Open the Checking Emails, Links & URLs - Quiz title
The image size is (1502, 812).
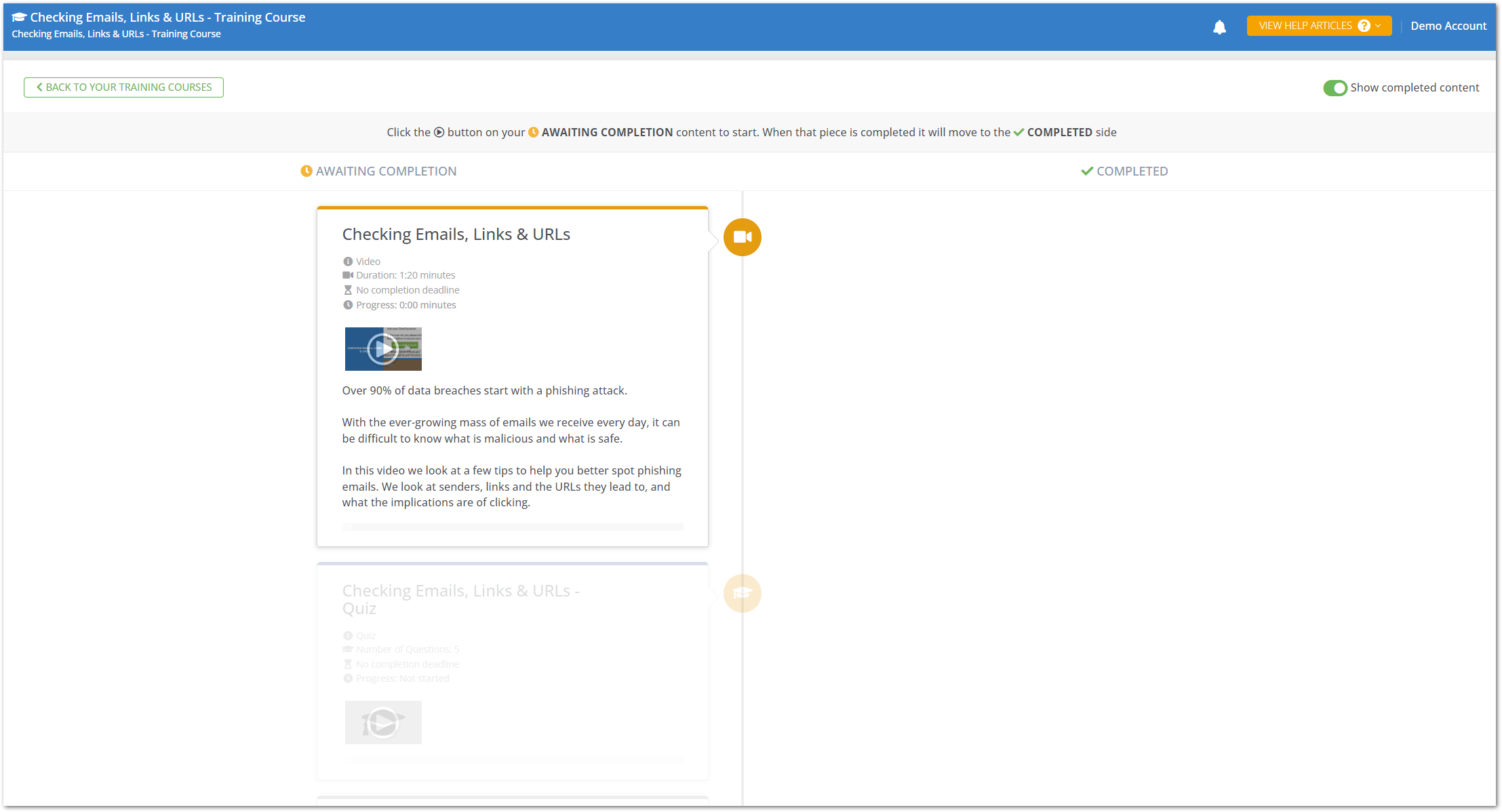[460, 599]
